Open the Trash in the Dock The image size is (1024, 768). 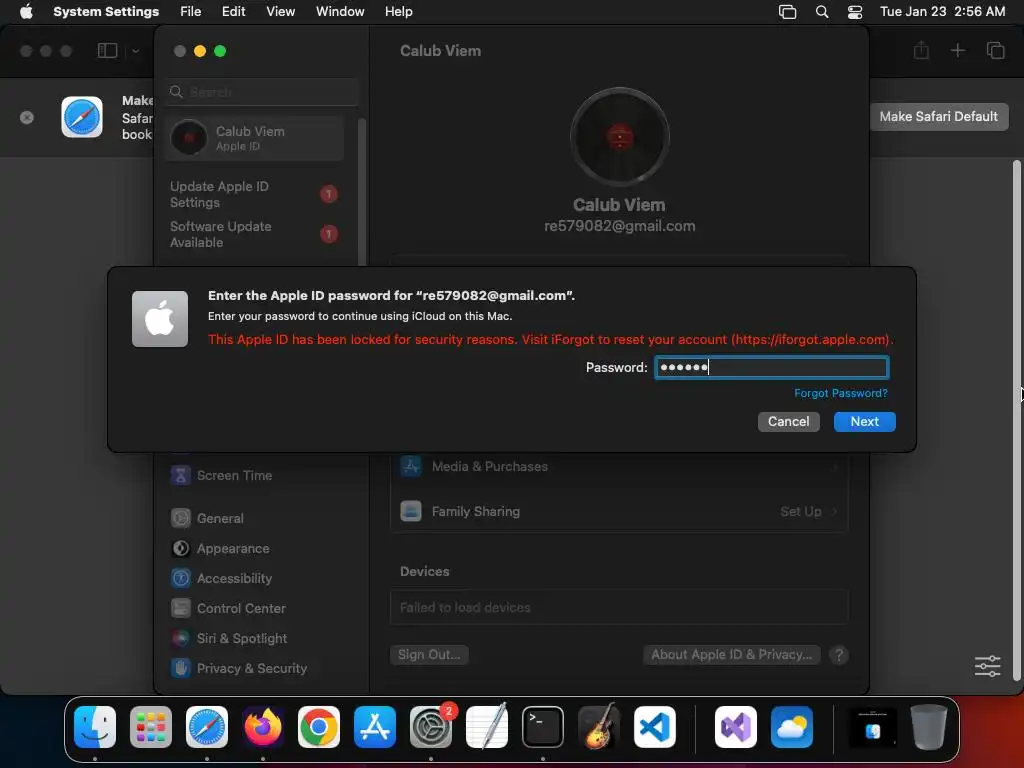tap(929, 727)
